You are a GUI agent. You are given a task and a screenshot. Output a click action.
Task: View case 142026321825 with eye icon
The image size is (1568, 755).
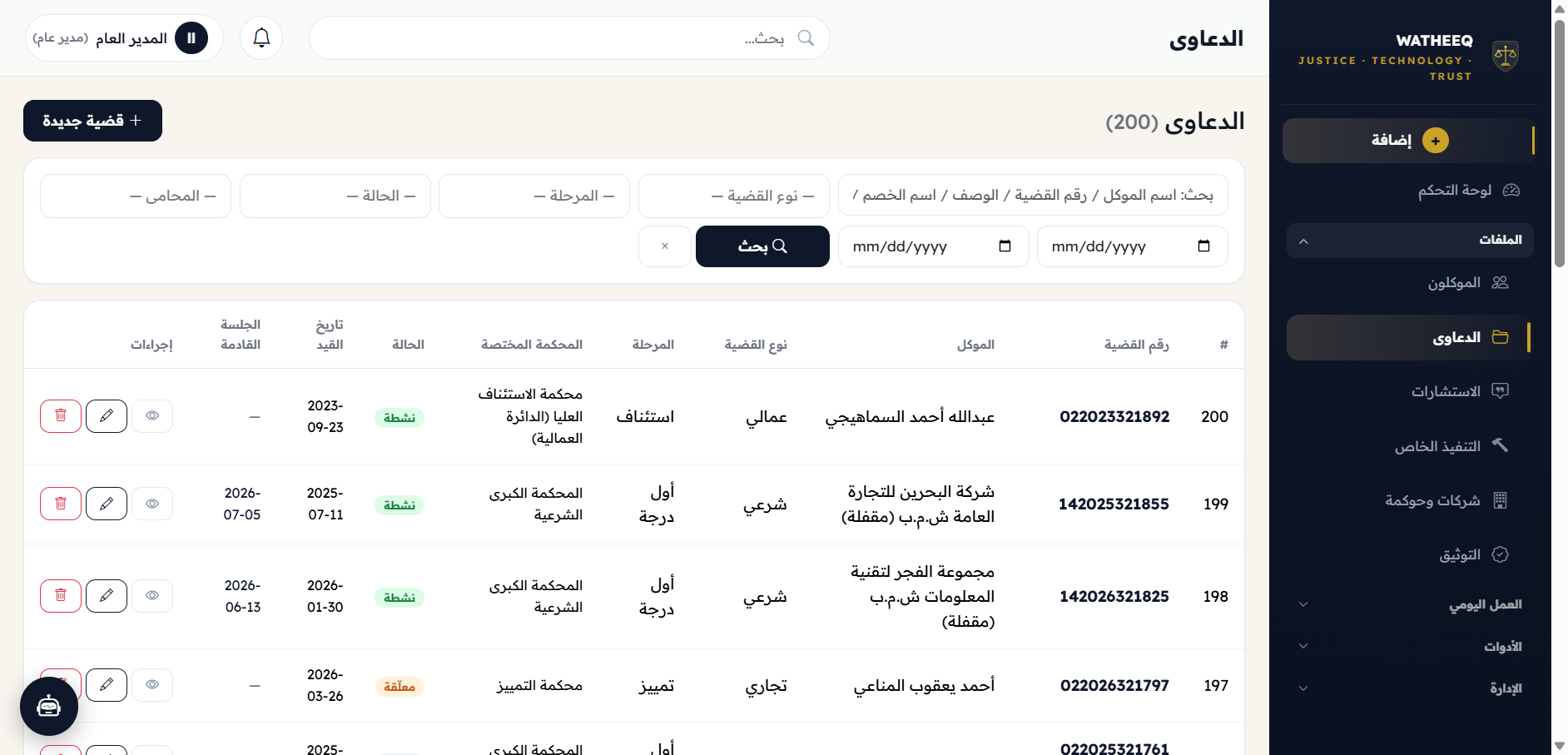[x=152, y=596]
